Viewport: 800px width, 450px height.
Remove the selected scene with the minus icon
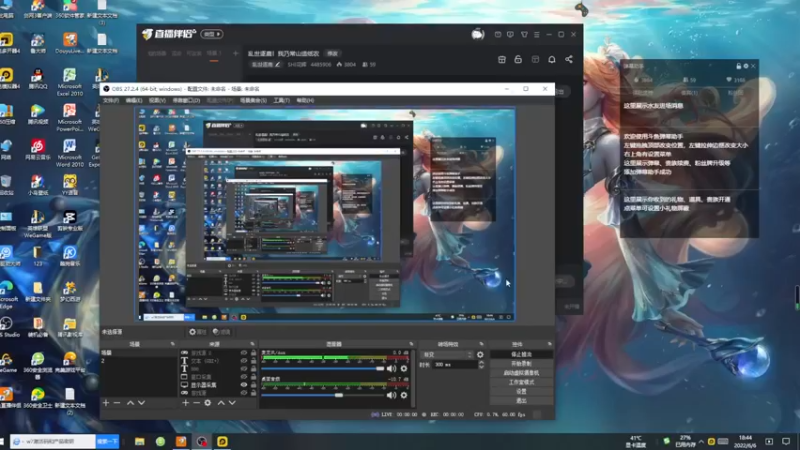(x=117, y=403)
